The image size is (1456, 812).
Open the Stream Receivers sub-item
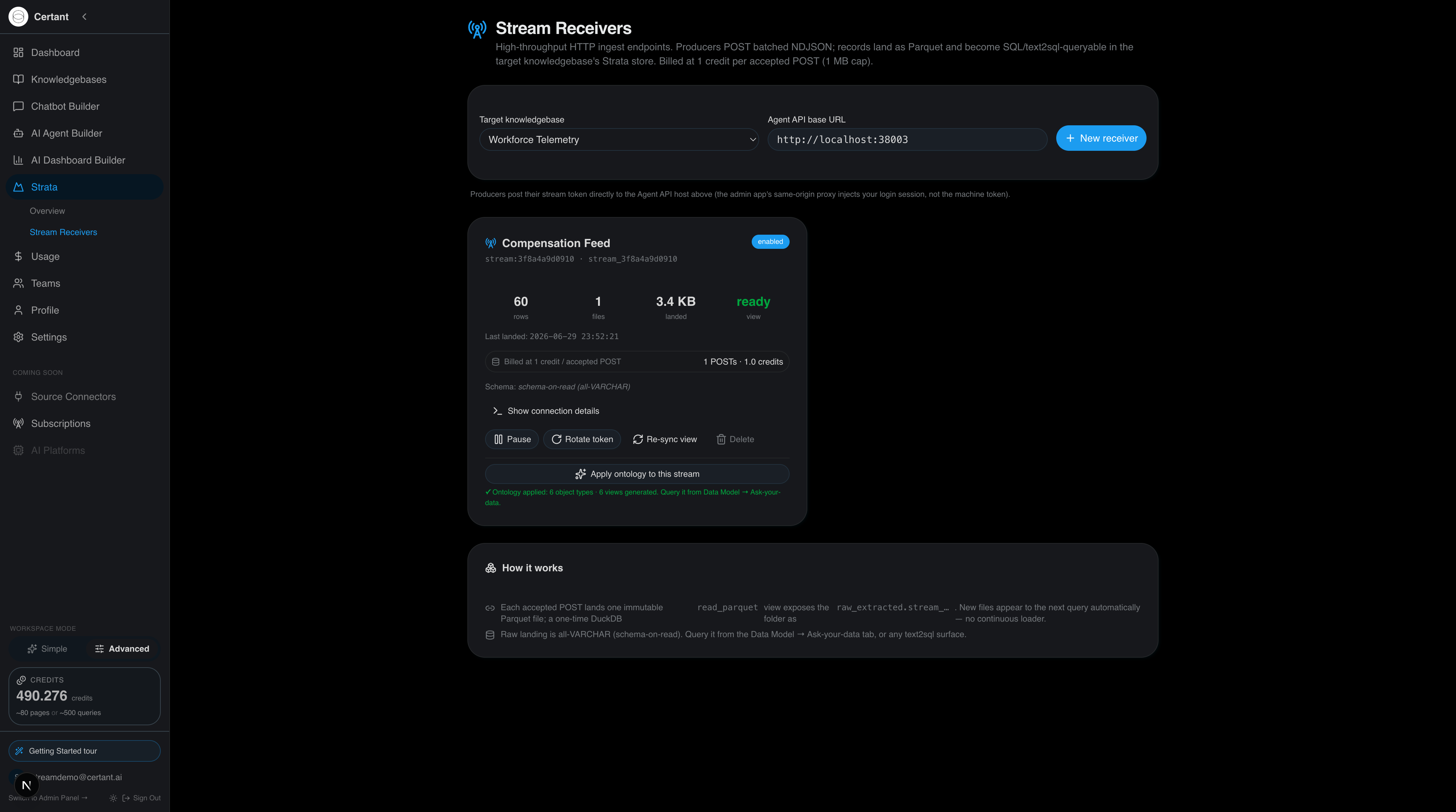(x=63, y=232)
